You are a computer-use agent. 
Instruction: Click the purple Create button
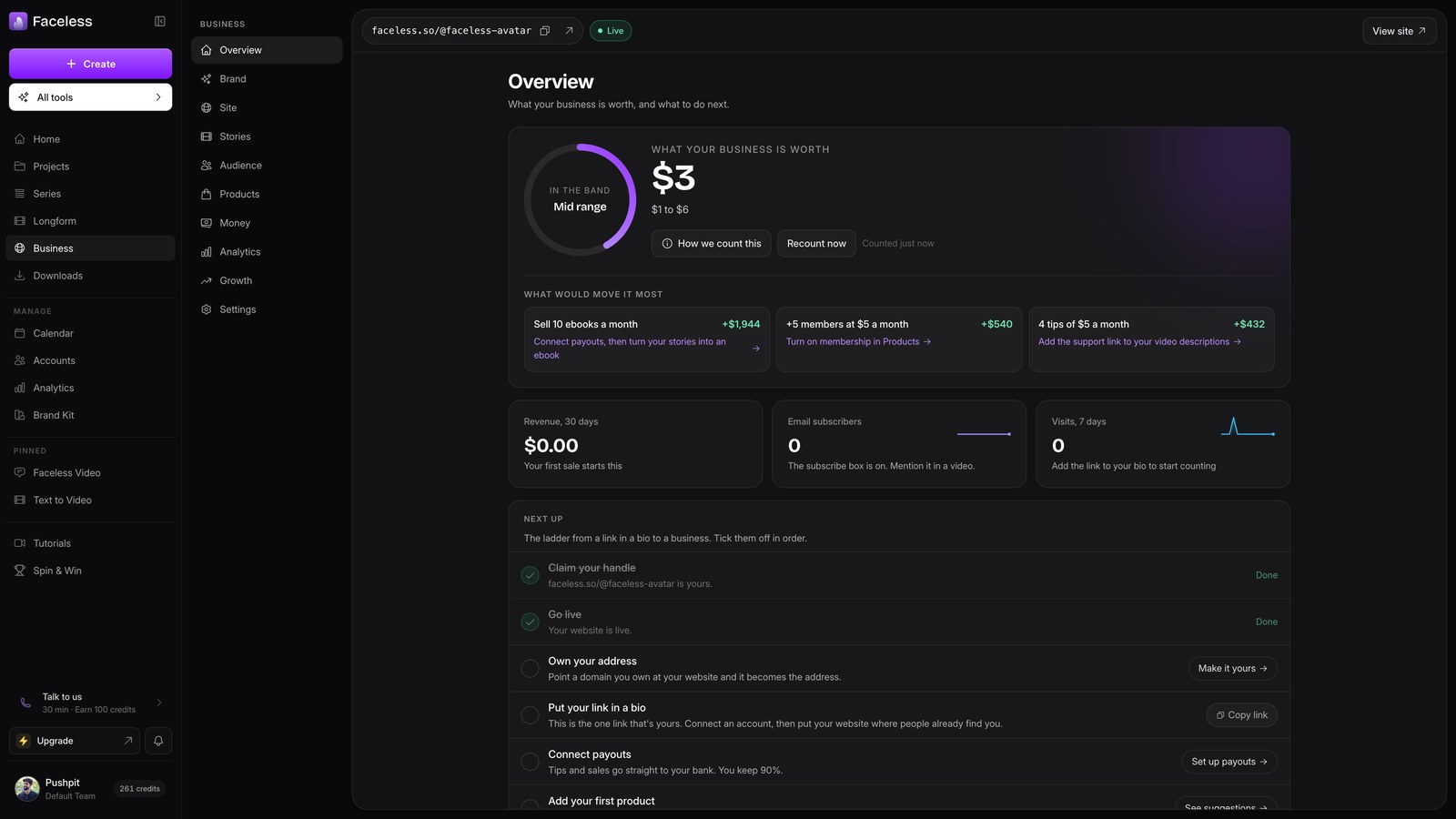90,64
